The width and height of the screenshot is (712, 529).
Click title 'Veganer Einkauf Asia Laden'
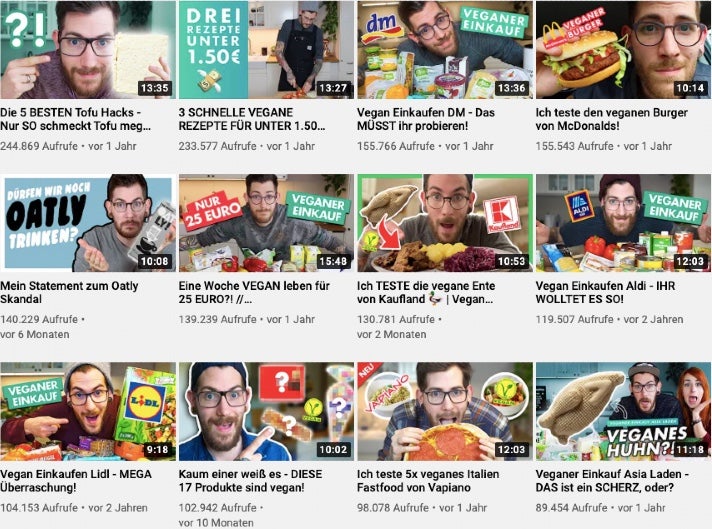612,481
